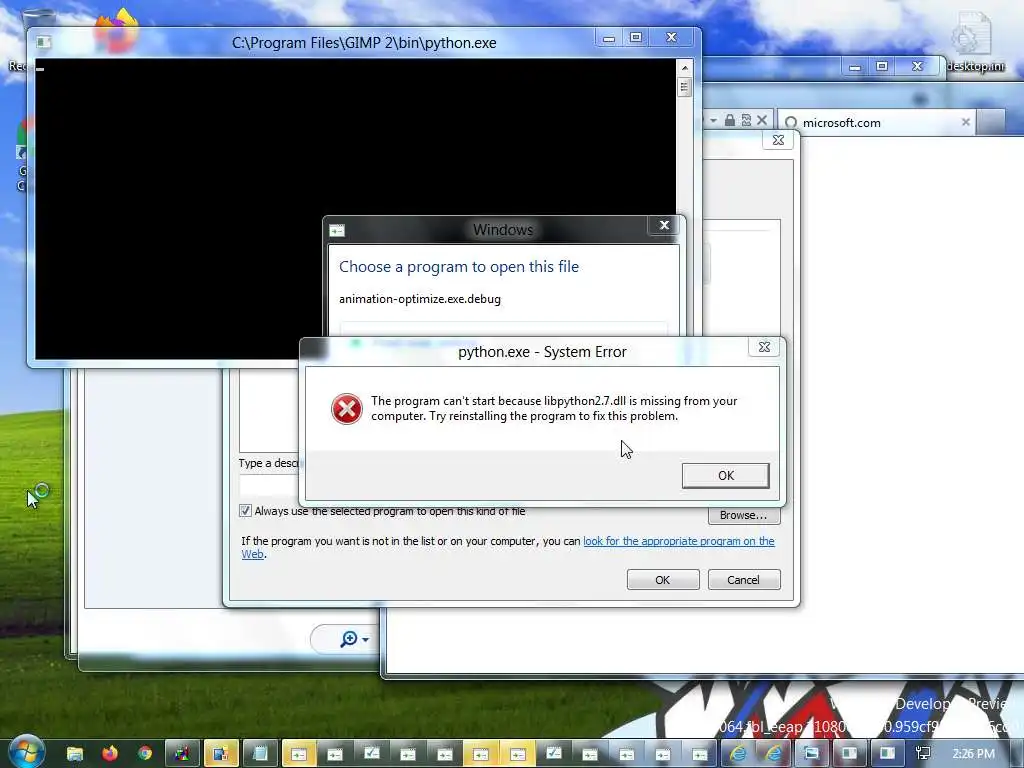Close the python.exe System Error dialog
The image size is (1024, 768).
764,347
